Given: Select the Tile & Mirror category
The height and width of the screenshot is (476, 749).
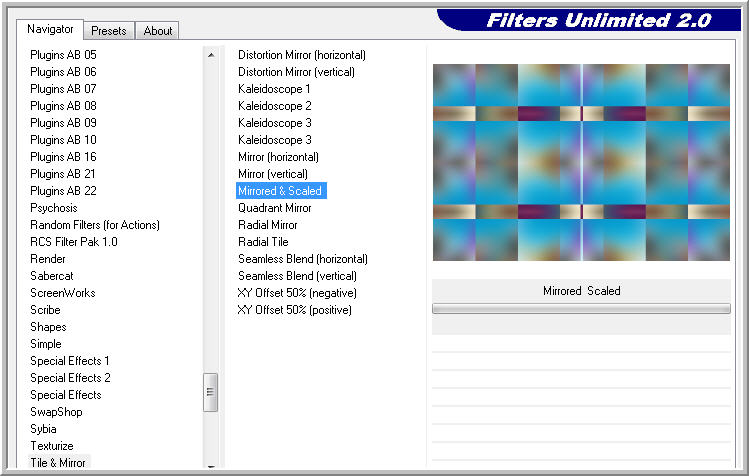Looking at the screenshot, I should tap(57, 463).
